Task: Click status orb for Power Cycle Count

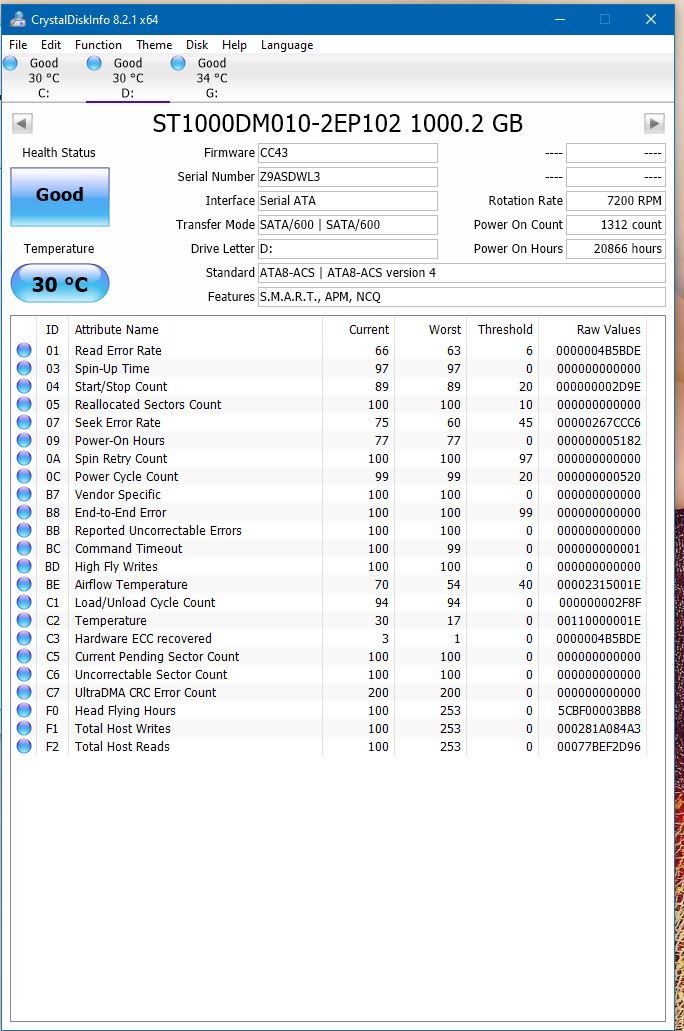Action: point(24,476)
